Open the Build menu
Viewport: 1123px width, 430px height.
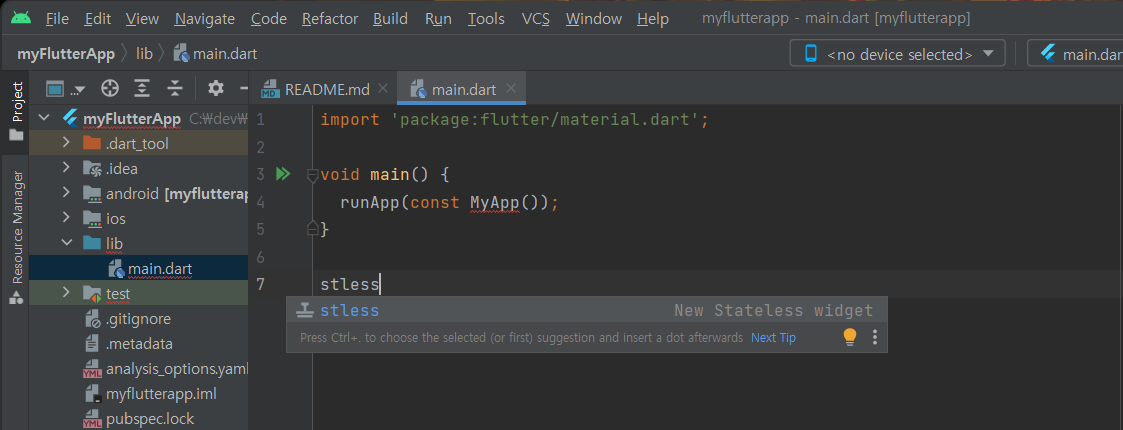click(390, 19)
